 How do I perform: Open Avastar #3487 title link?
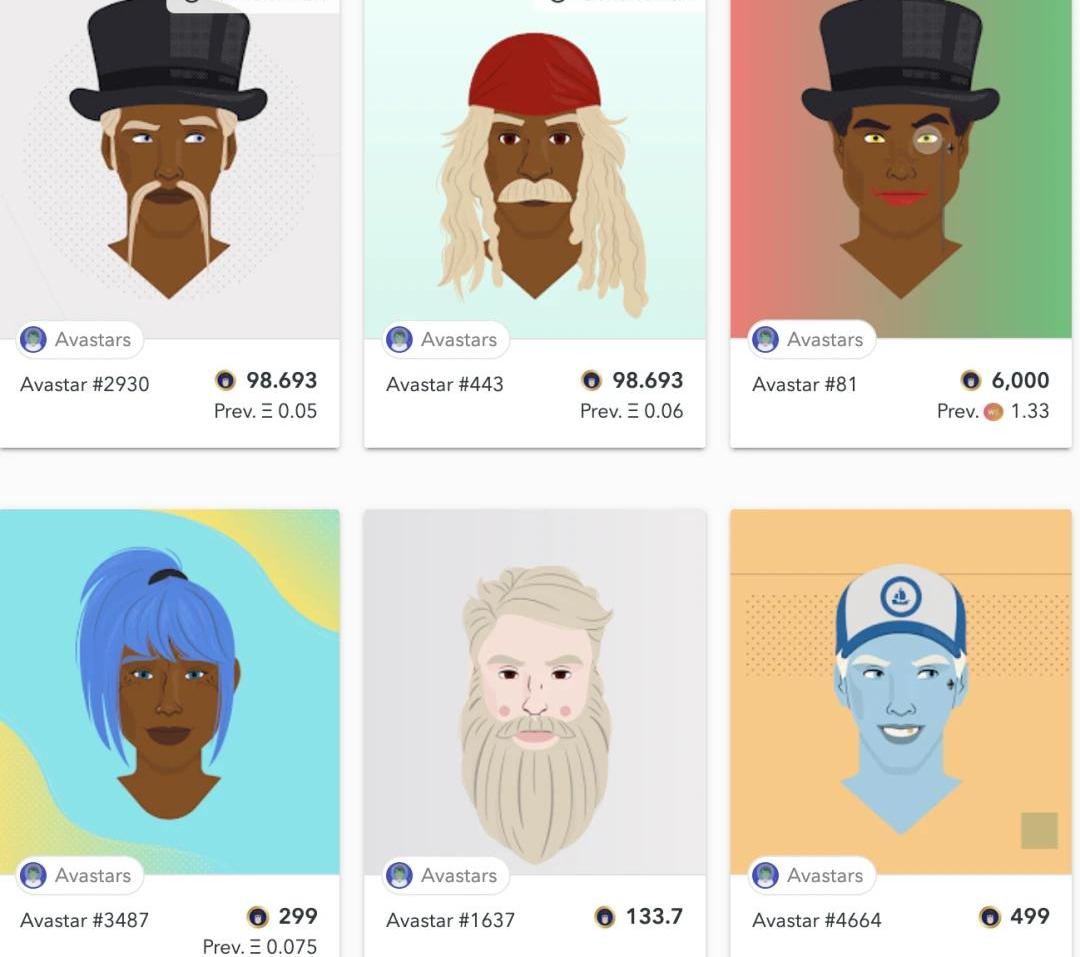click(85, 920)
